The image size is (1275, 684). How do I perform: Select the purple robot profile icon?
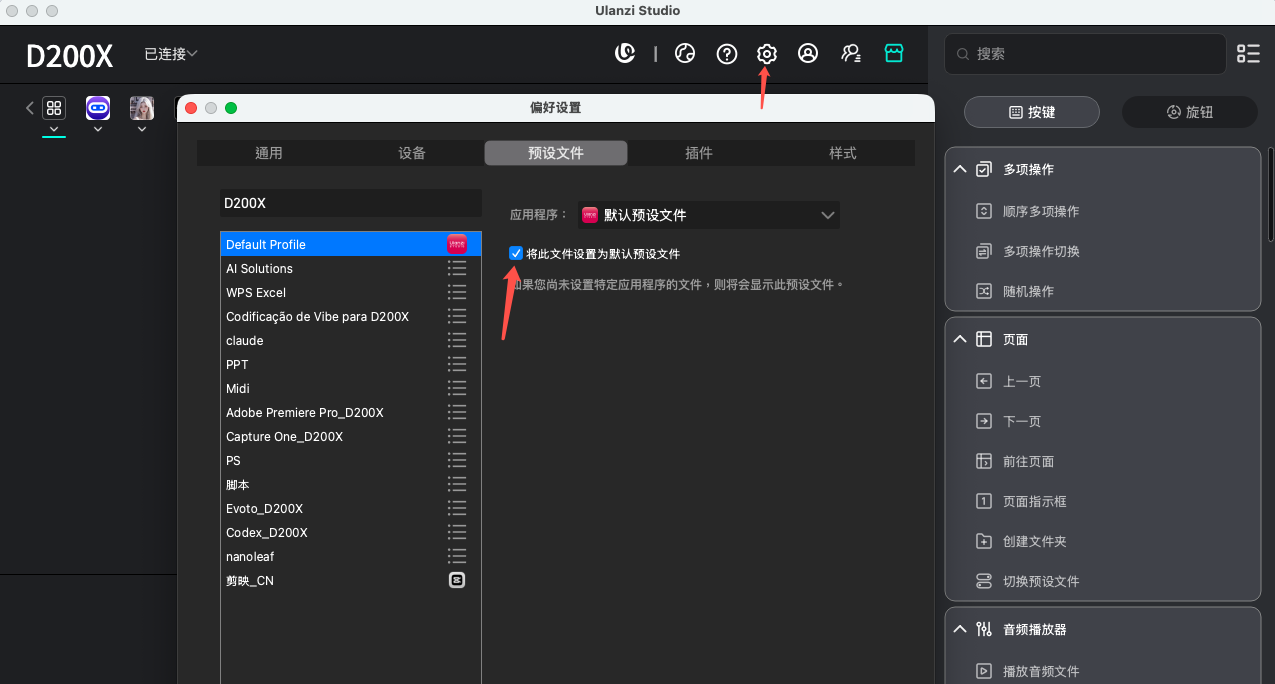[x=98, y=108]
